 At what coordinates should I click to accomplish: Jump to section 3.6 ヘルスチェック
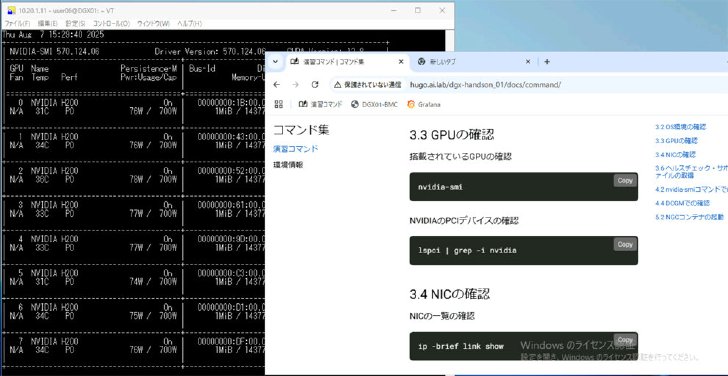click(x=691, y=172)
